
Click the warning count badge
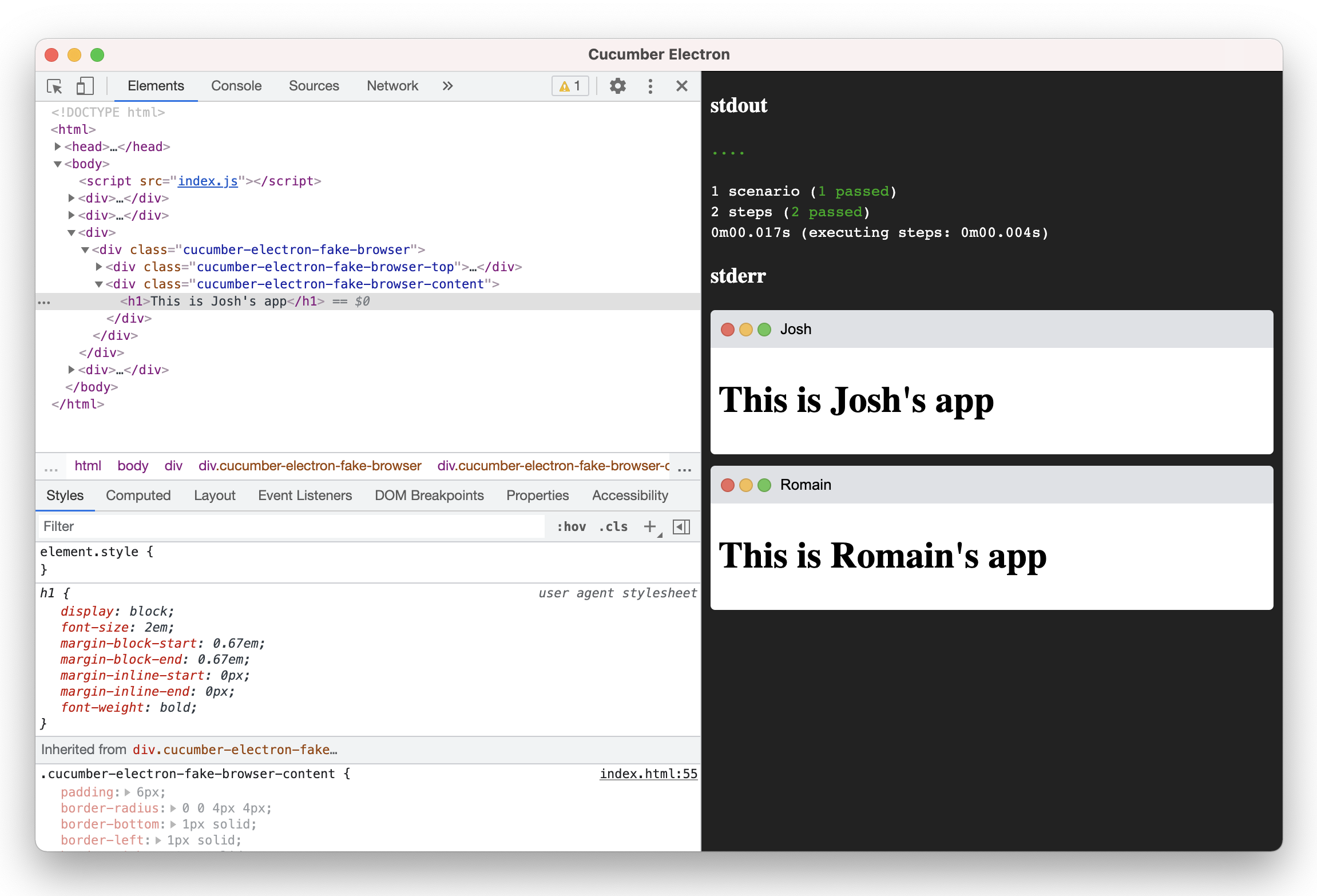[x=570, y=86]
